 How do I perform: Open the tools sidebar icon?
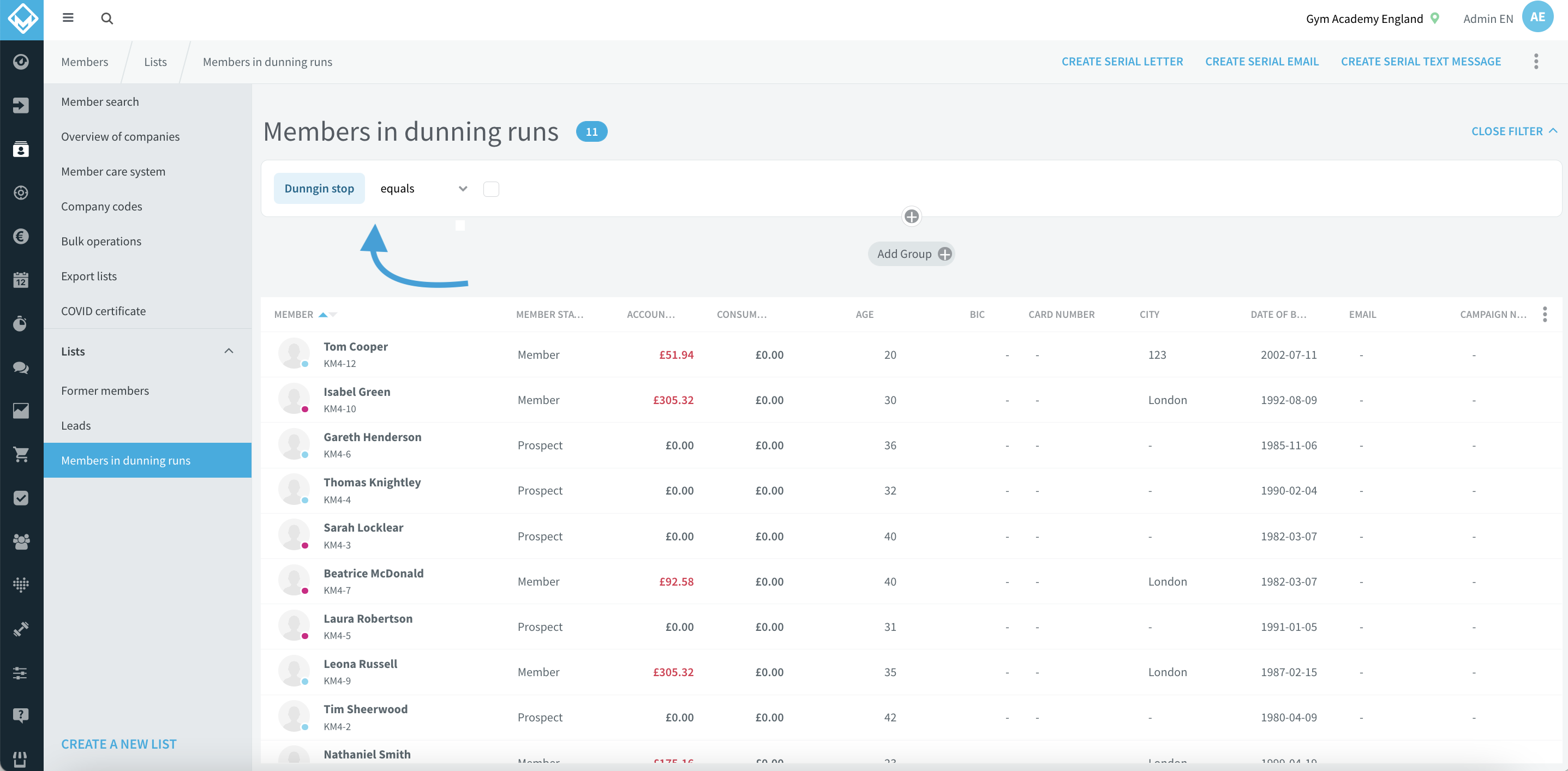(21, 629)
